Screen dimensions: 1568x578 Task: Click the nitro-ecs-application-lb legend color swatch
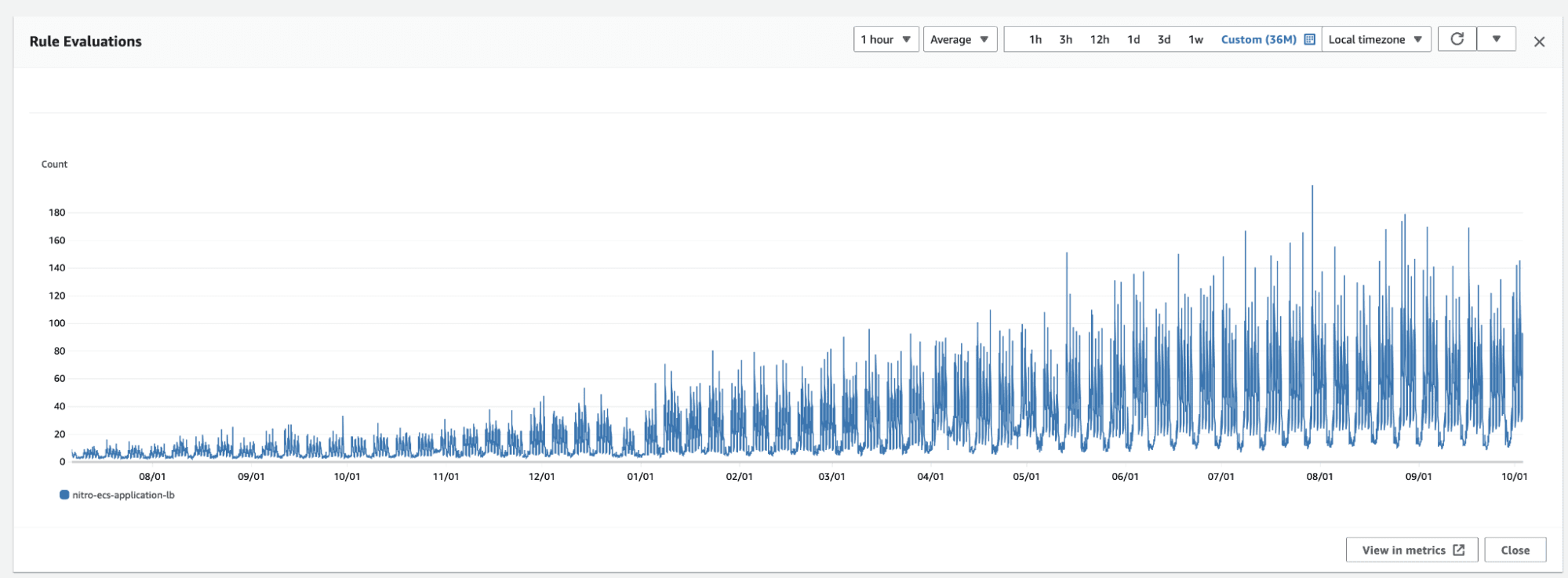[x=64, y=495]
